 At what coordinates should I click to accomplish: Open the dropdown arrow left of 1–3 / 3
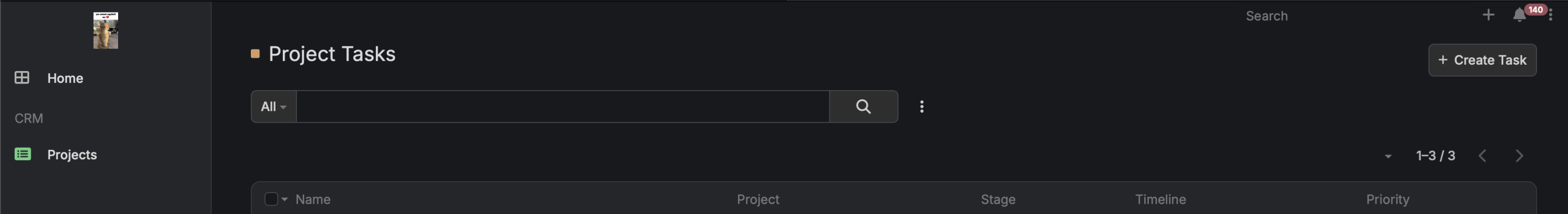pos(1388,156)
